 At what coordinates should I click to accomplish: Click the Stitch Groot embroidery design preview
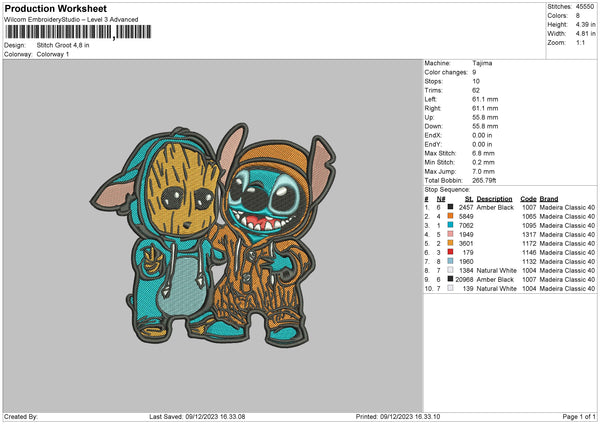pos(213,235)
